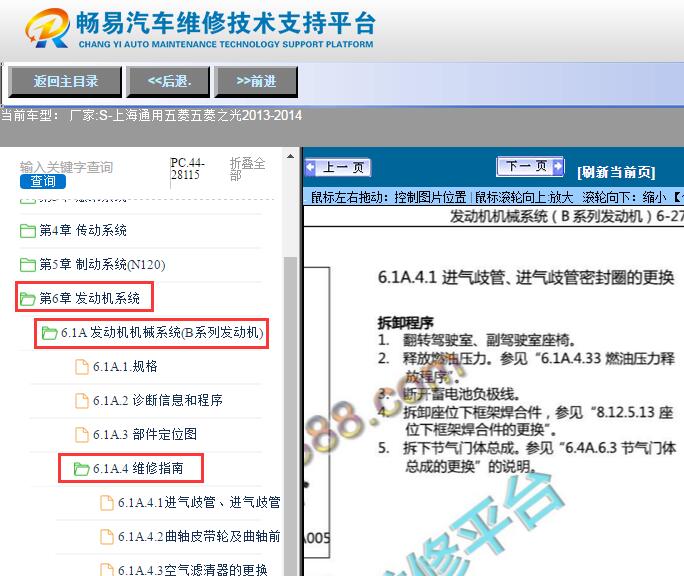Go back using the <<后退 button
The image size is (684, 576).
click(168, 82)
